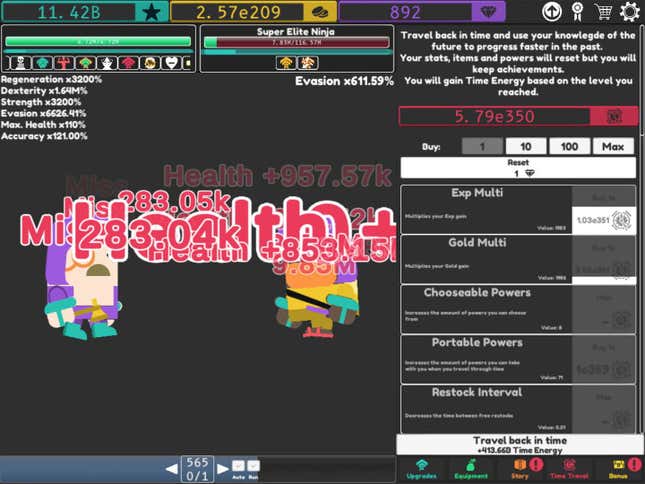Click 'Dexterity x1.64M%' stat line

[44, 90]
